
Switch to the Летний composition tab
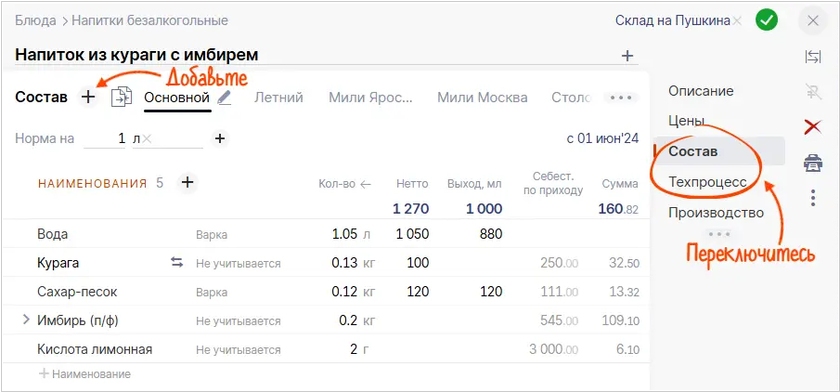(x=279, y=97)
